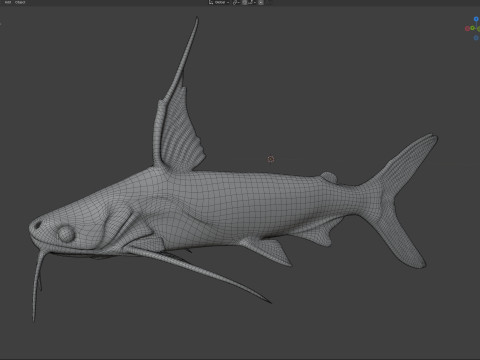
Task: Open the Add menu in viewport header
Action: (x=8, y=2)
